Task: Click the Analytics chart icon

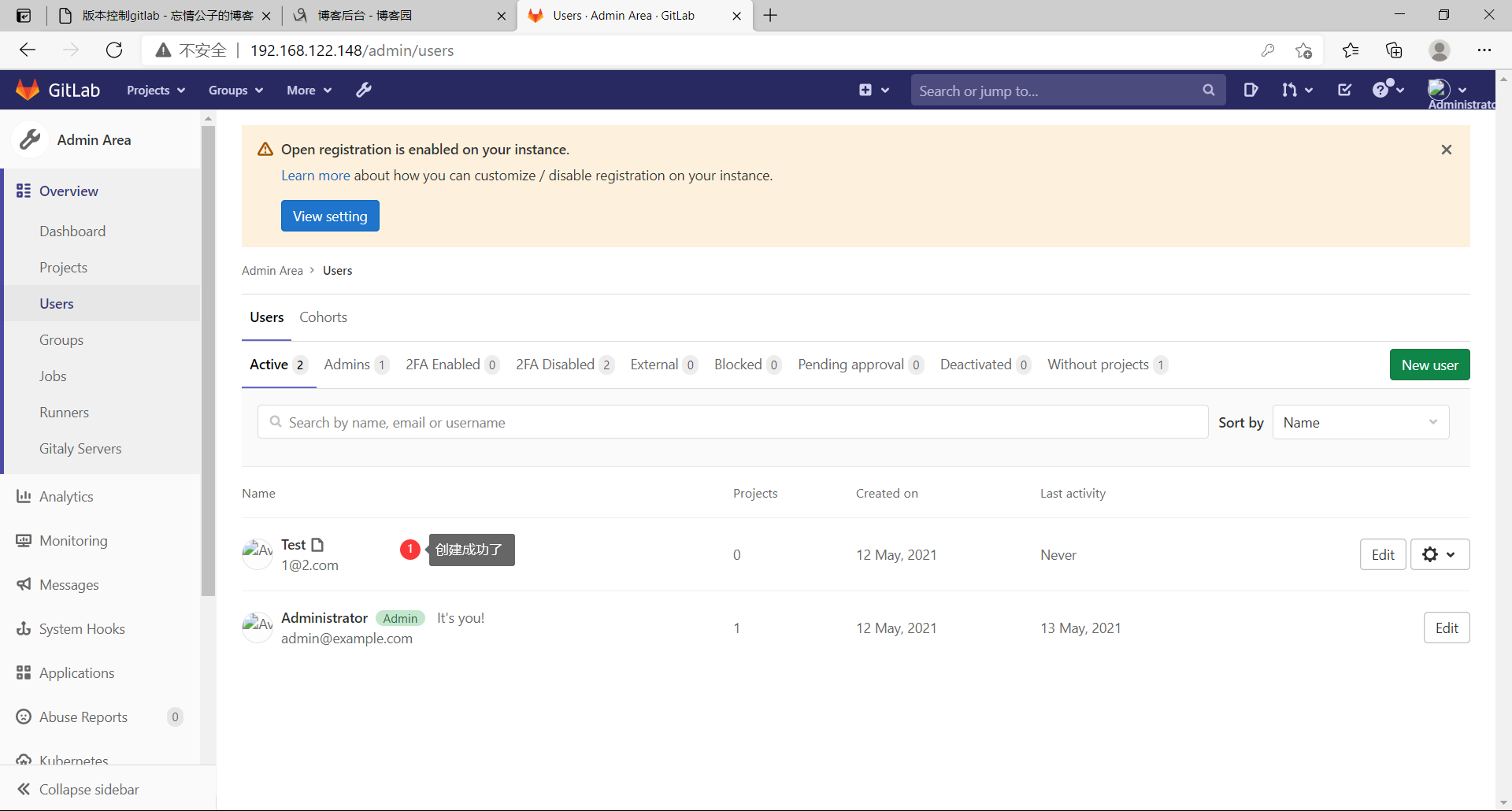Action: (24, 496)
